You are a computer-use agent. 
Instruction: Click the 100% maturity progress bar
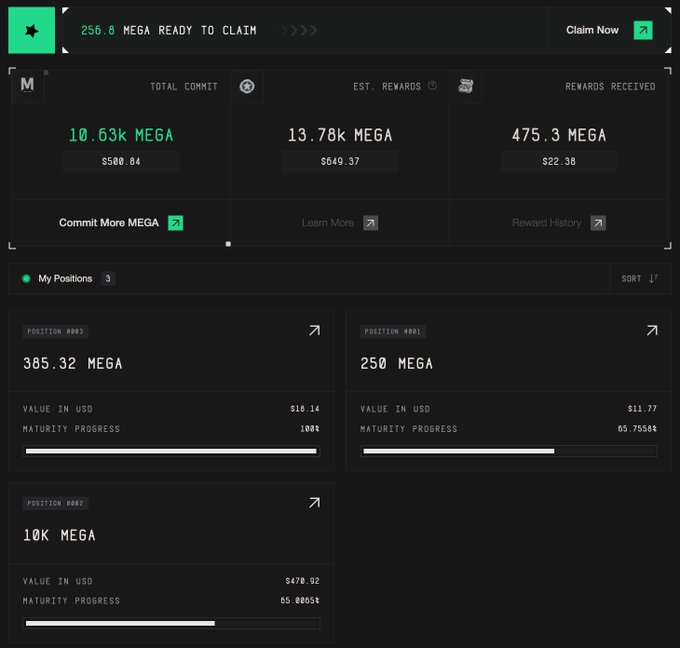click(x=171, y=451)
